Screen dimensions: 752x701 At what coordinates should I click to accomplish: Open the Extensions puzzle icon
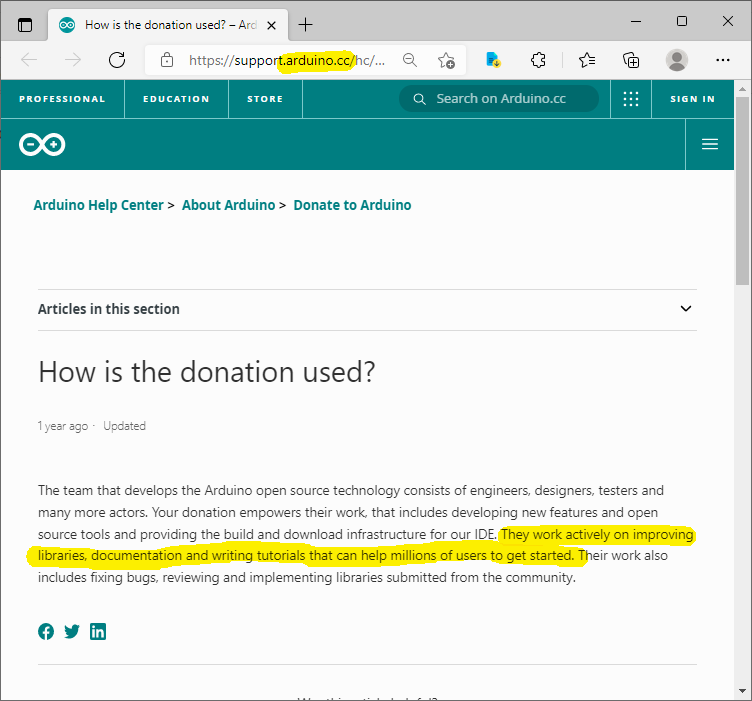pyautogui.click(x=538, y=60)
